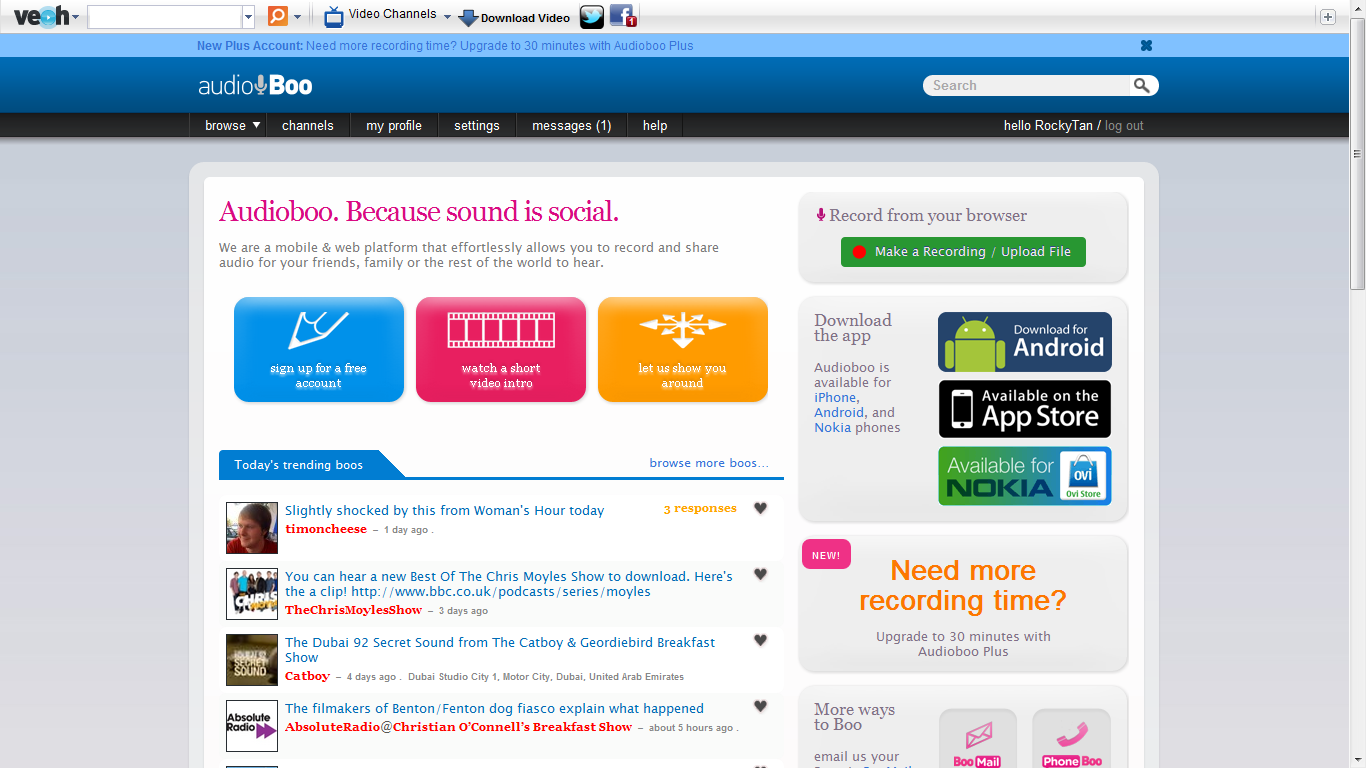
Task: Favorite the Chris Moyles boo with heart
Action: click(760, 574)
